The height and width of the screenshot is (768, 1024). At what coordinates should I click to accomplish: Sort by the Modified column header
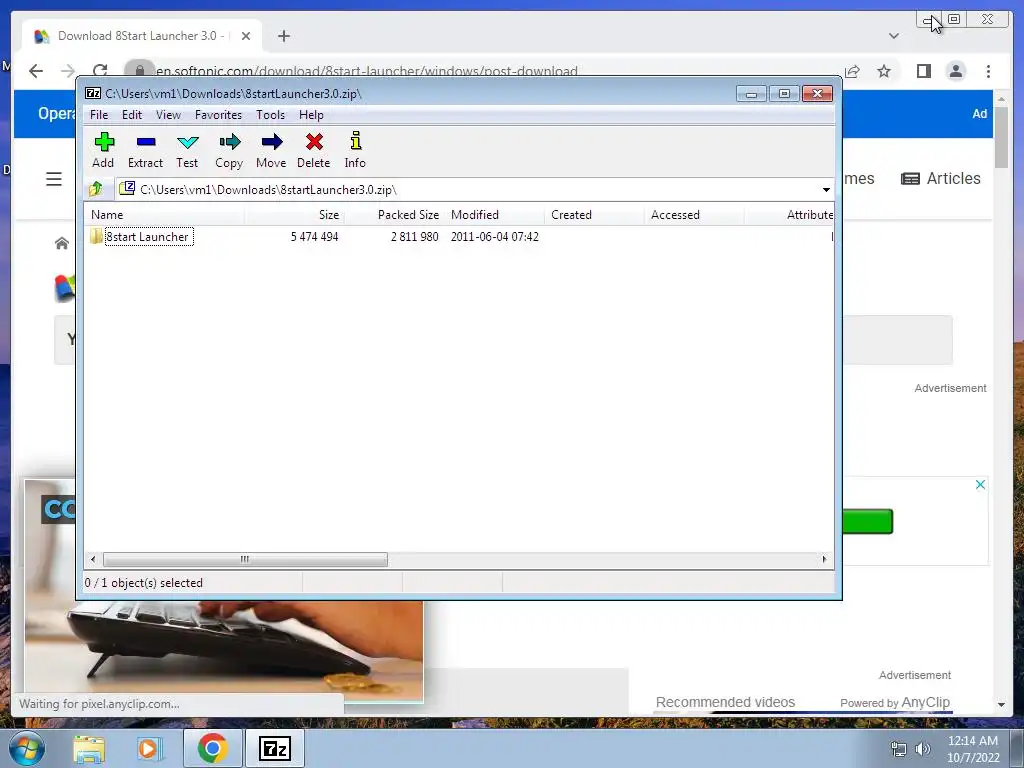[x=494, y=215]
